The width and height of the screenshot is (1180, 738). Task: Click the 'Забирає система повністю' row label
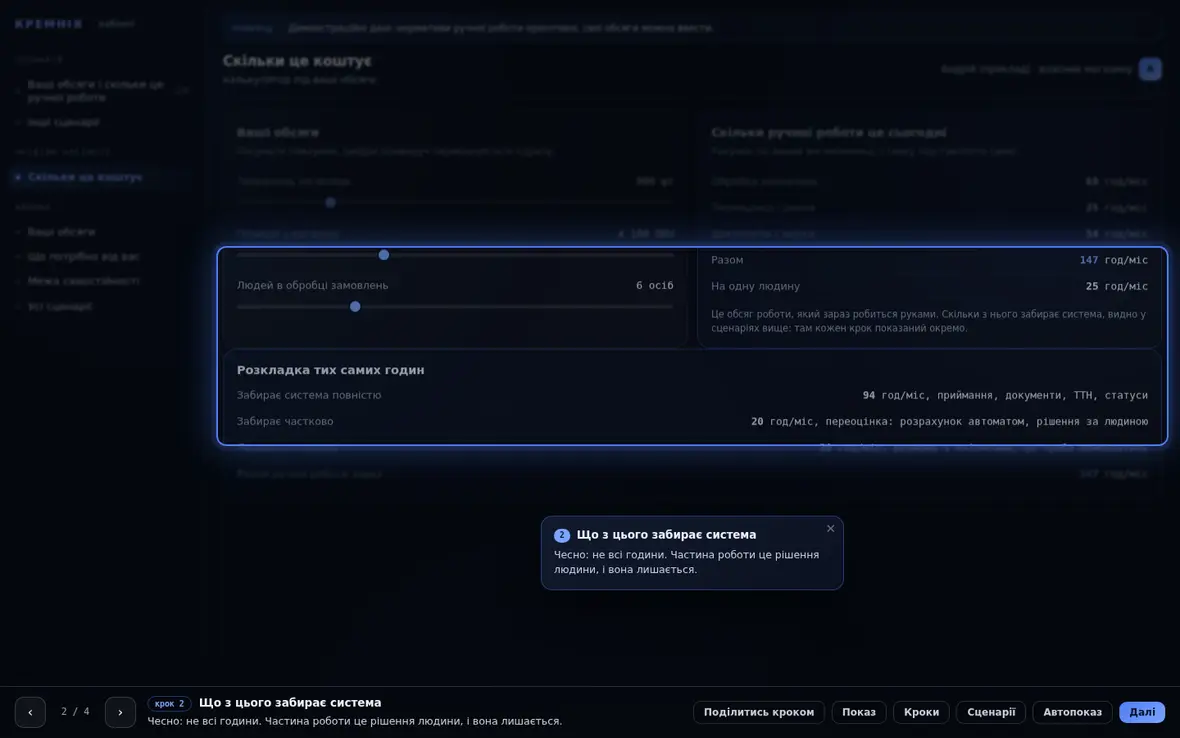pos(309,395)
